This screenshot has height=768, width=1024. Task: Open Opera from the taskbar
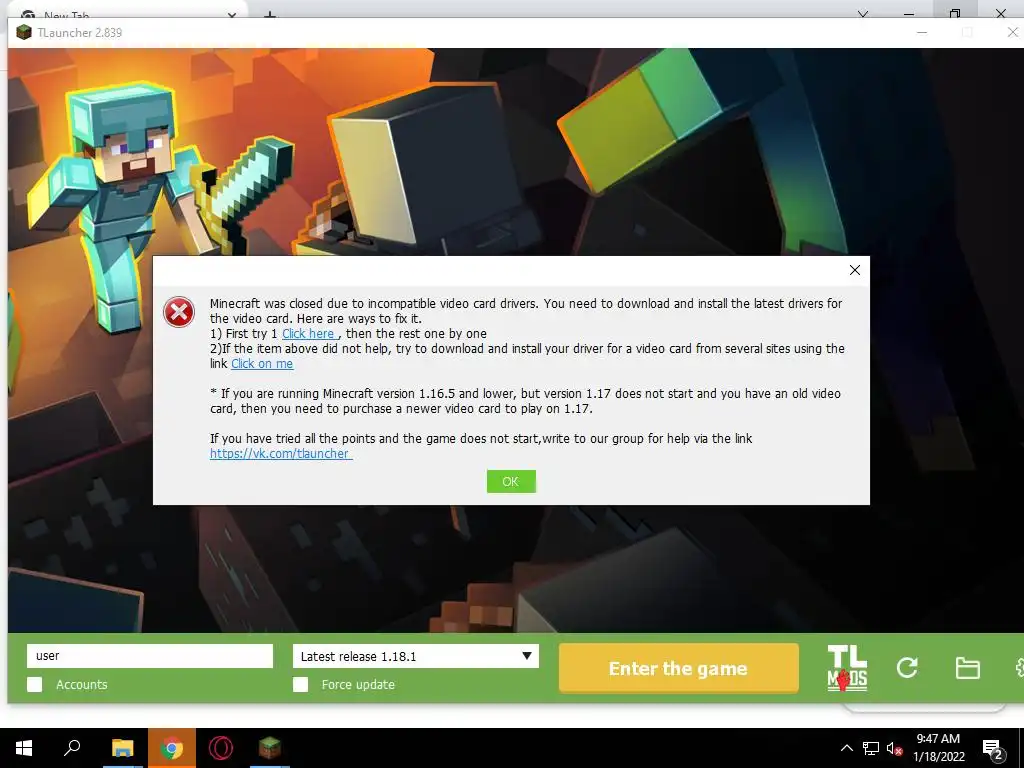tap(221, 748)
